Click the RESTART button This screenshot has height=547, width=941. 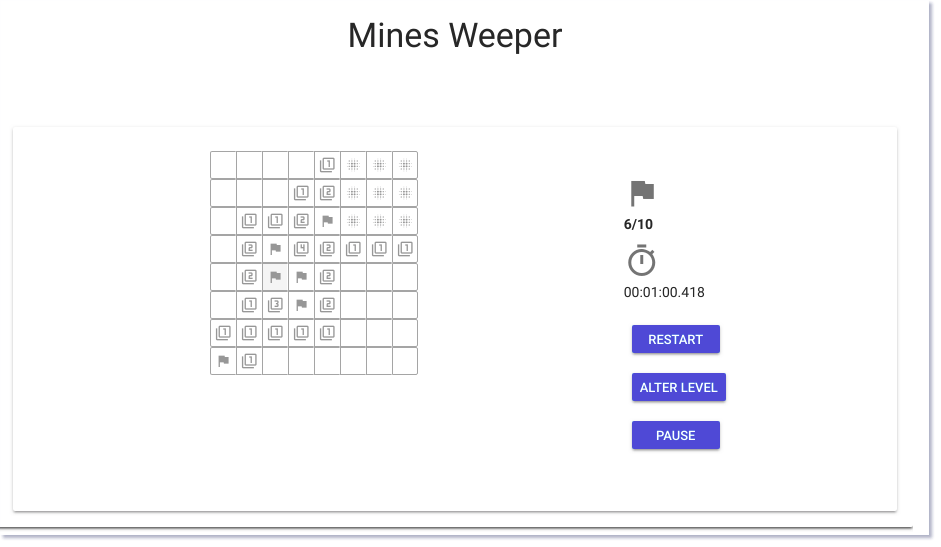[x=675, y=339]
